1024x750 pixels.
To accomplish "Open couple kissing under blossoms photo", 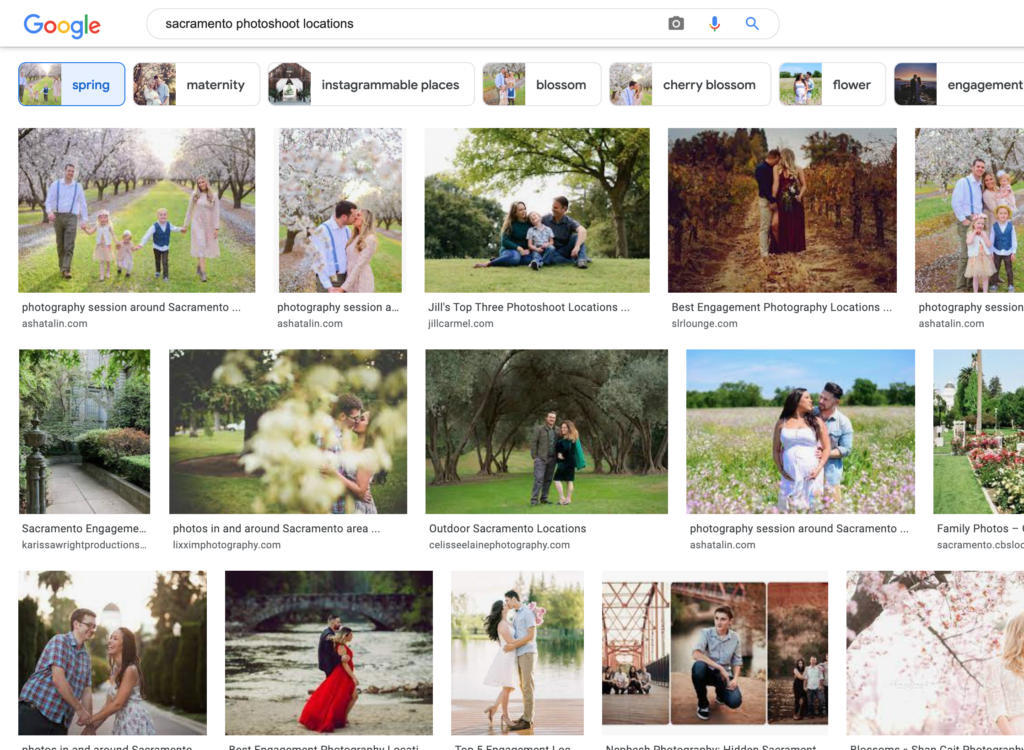I will [x=340, y=210].
